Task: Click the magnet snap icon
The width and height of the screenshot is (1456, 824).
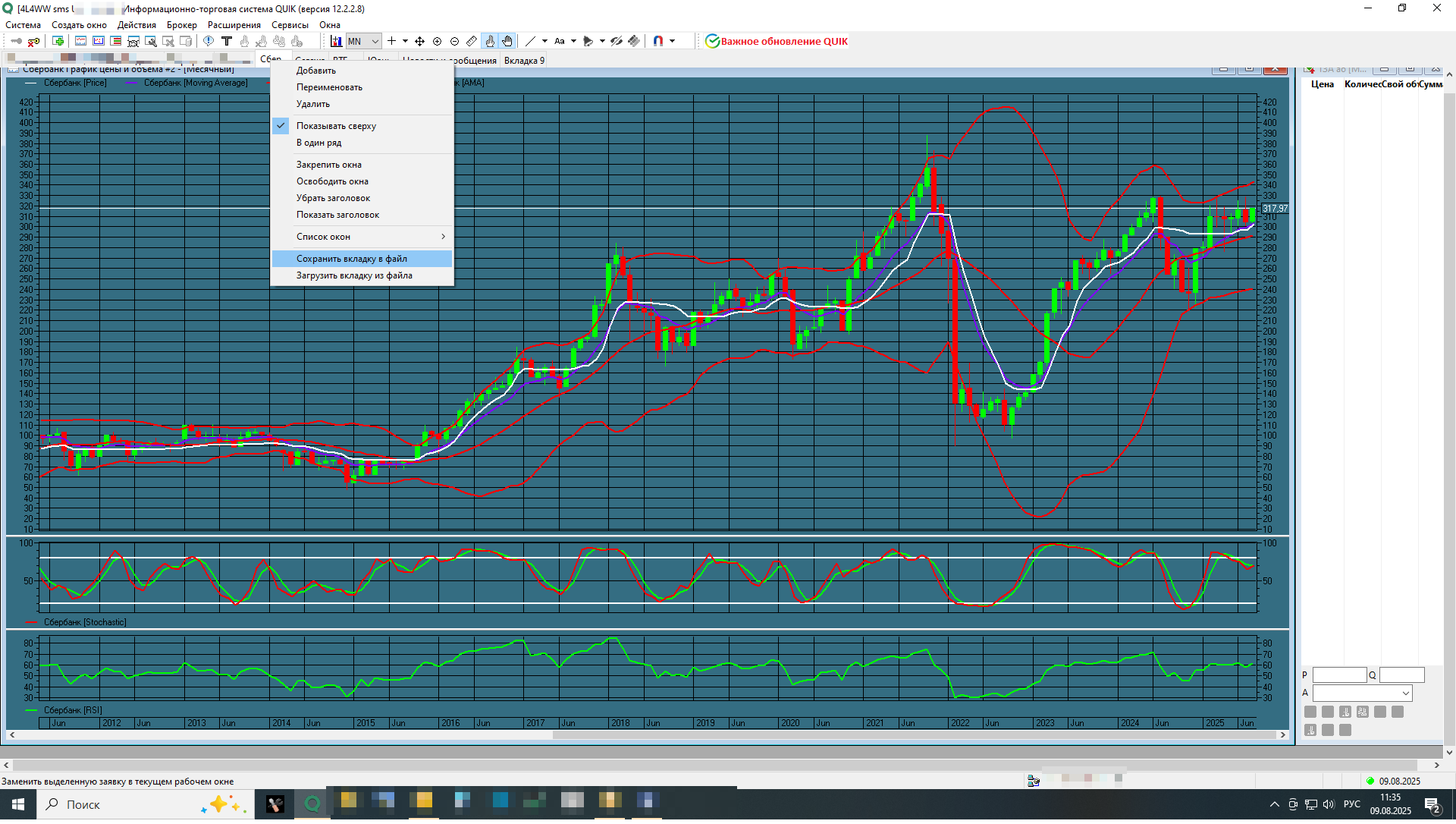Action: click(x=658, y=42)
